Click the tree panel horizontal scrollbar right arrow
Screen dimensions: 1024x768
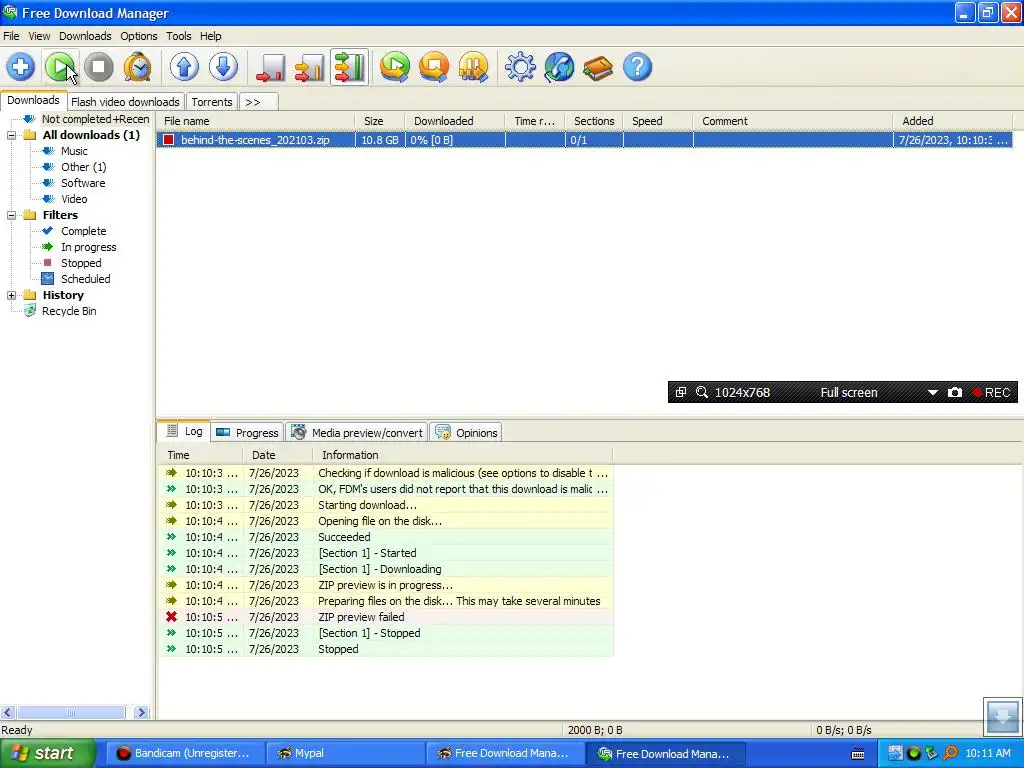point(140,712)
